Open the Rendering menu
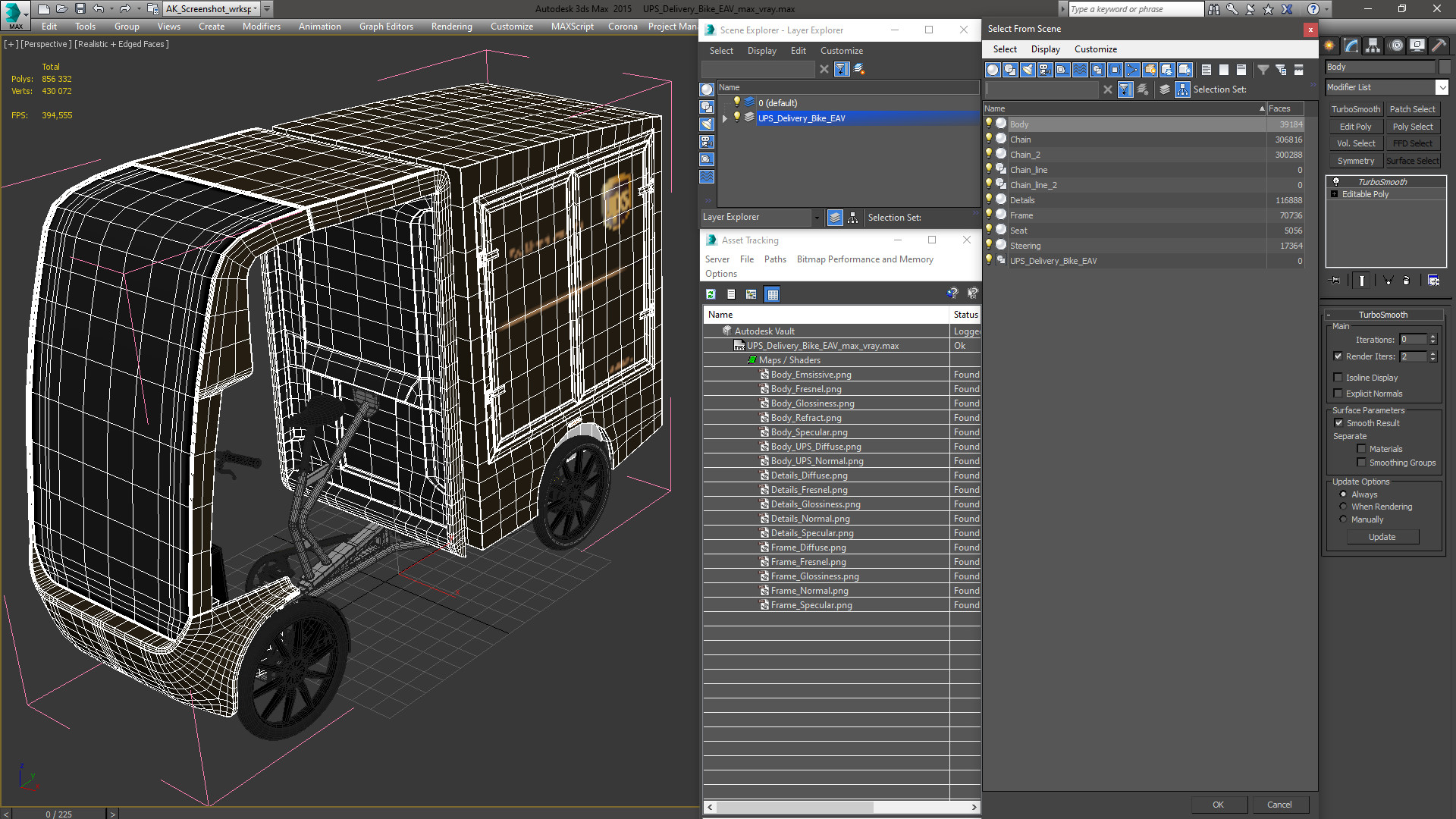This screenshot has height=819, width=1456. pos(451,27)
